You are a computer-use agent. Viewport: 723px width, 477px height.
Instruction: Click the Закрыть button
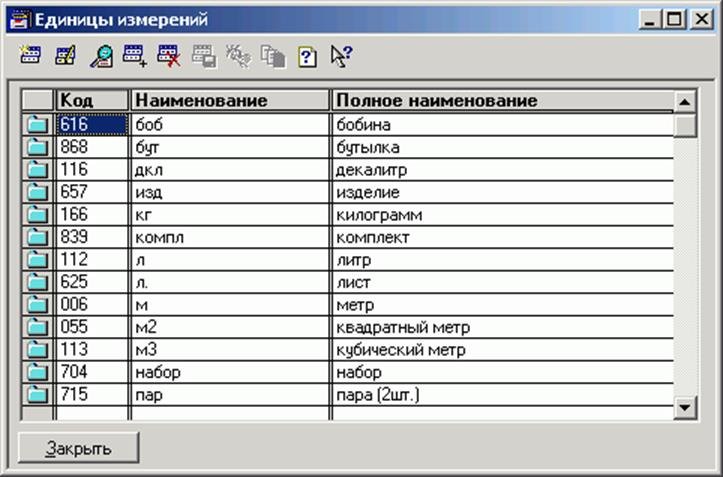[x=78, y=448]
